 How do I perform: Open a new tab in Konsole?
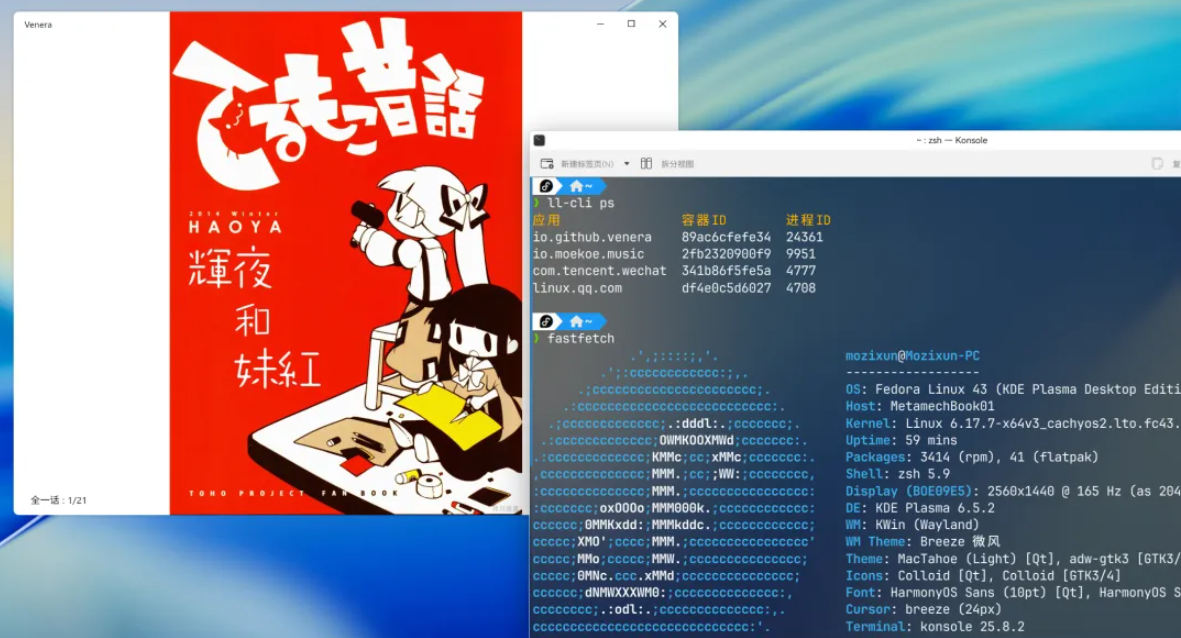point(577,163)
